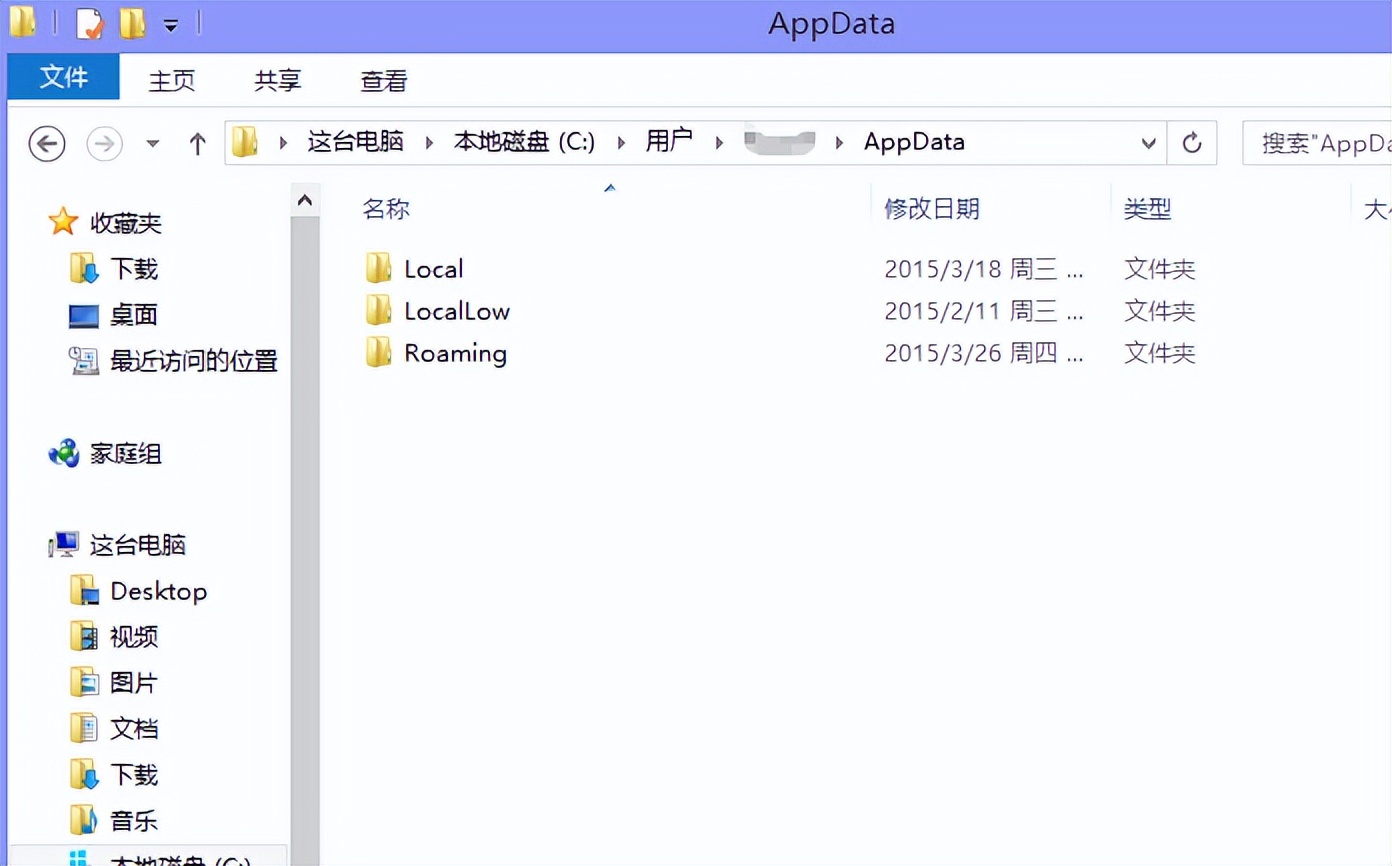The image size is (1392, 866).
Task: Click AppData in the address path
Action: tap(914, 142)
